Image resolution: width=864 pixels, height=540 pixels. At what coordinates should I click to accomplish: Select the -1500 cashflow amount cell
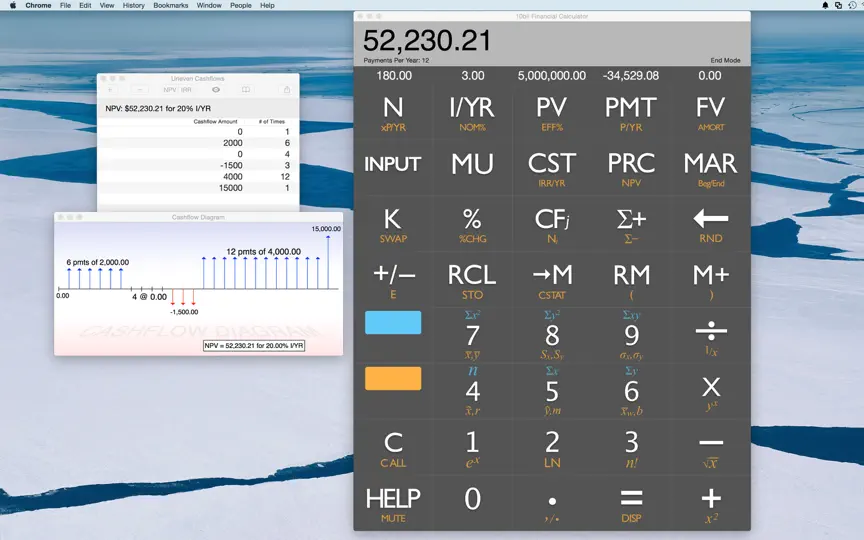(x=231, y=165)
